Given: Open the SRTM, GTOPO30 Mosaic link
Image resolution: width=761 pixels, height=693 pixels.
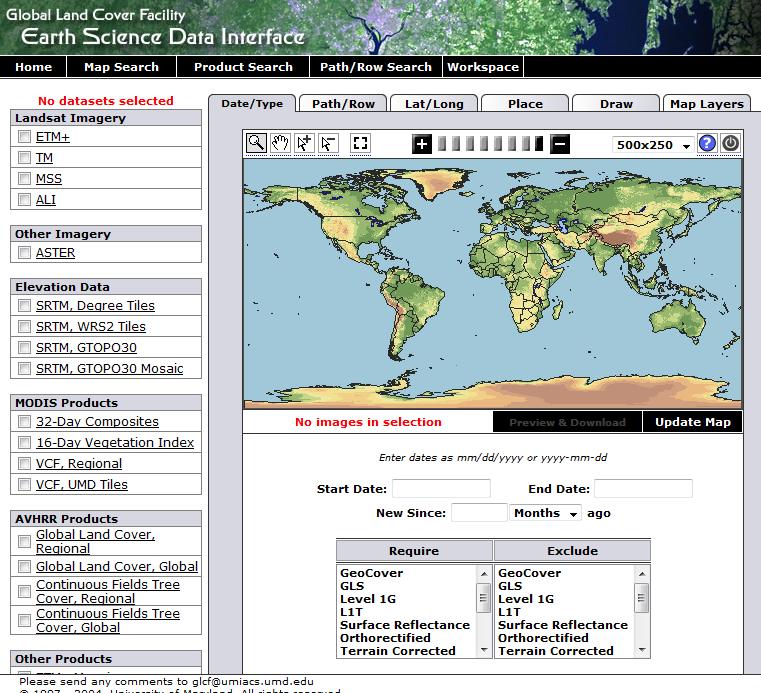Looking at the screenshot, I should point(110,368).
